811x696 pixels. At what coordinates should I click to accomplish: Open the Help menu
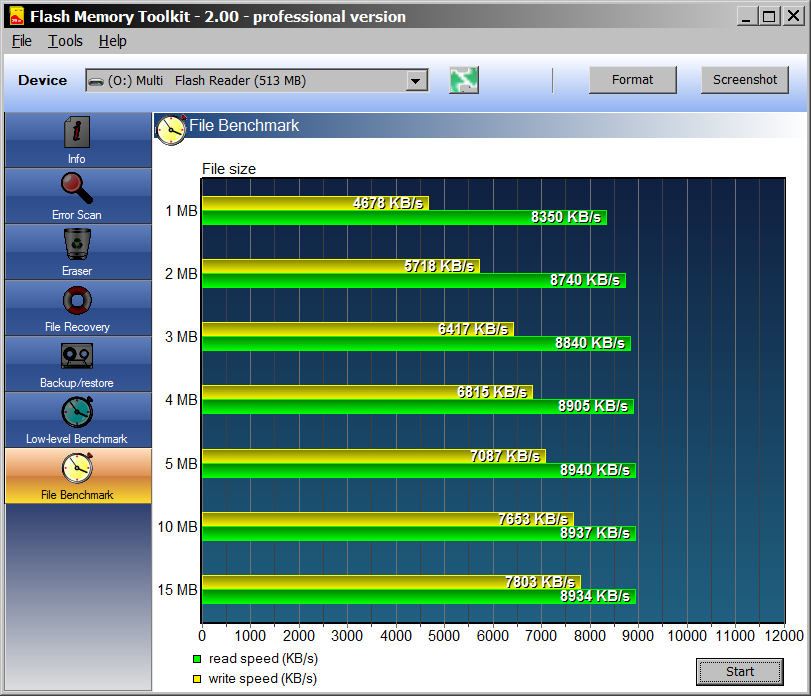[x=113, y=41]
